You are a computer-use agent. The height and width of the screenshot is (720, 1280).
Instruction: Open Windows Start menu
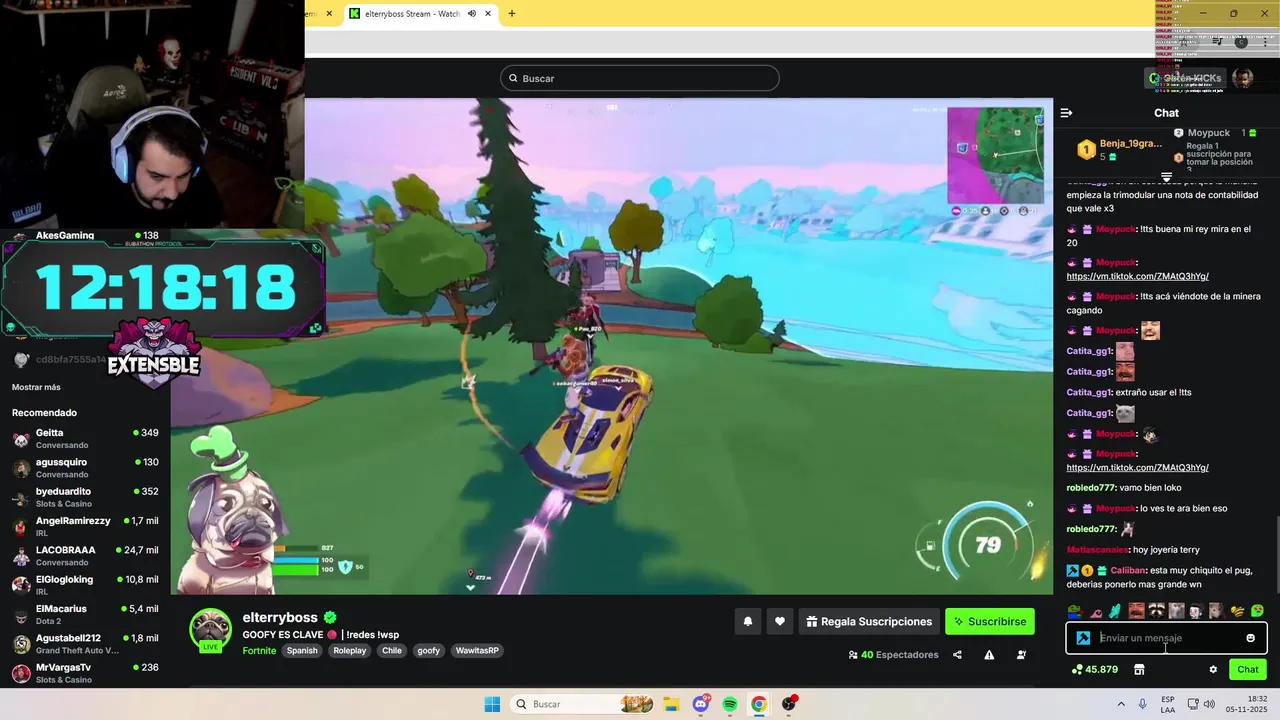point(492,704)
